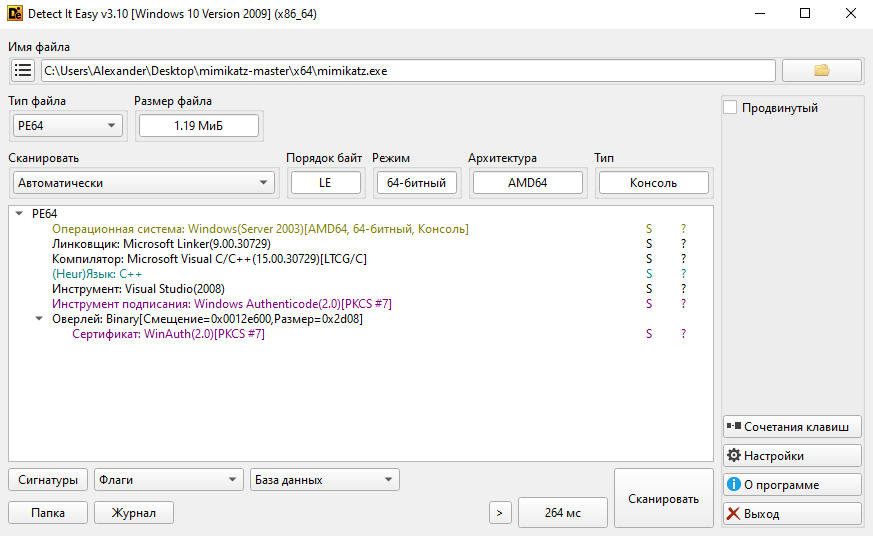The height and width of the screenshot is (536, 873).
Task: Open Настройки settings
Action: pyautogui.click(x=792, y=456)
